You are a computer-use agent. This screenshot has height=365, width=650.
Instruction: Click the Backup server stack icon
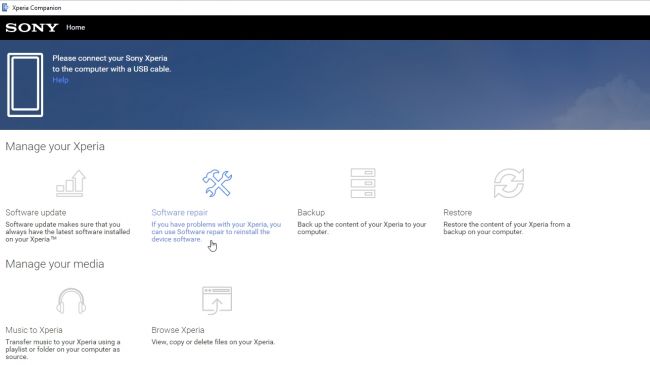[363, 183]
